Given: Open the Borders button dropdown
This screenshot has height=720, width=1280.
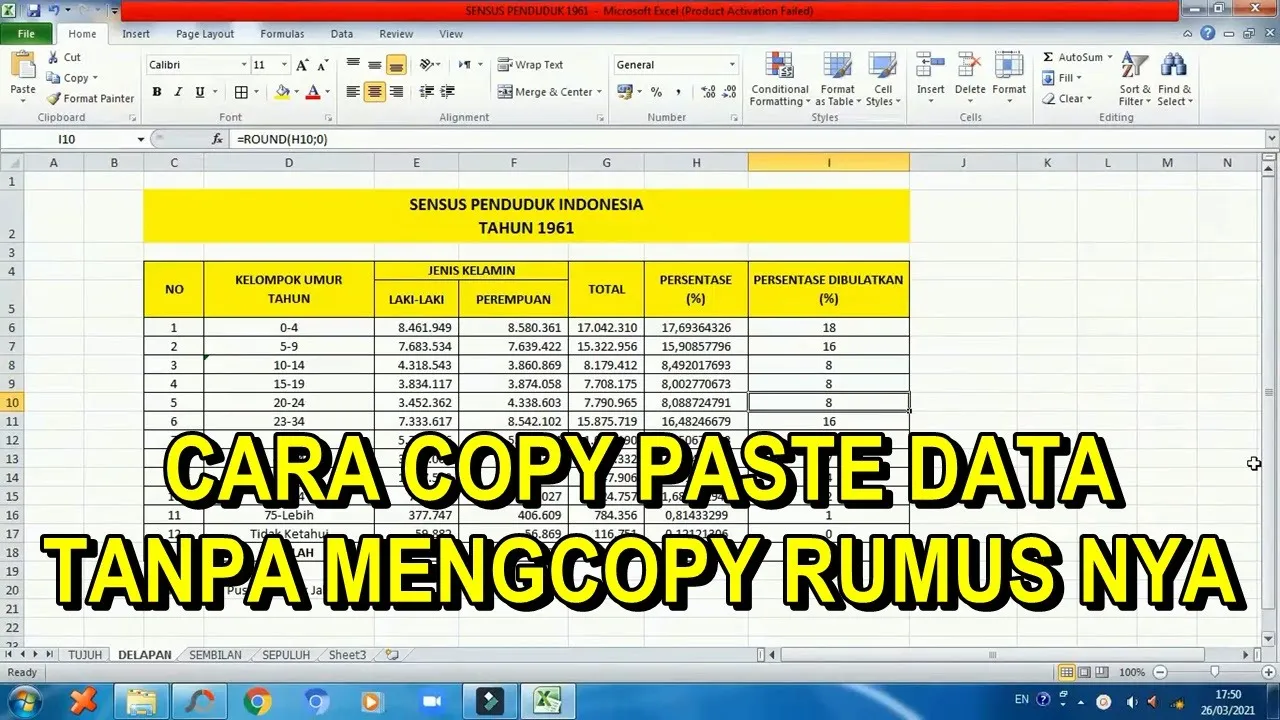Looking at the screenshot, I should click(x=258, y=92).
